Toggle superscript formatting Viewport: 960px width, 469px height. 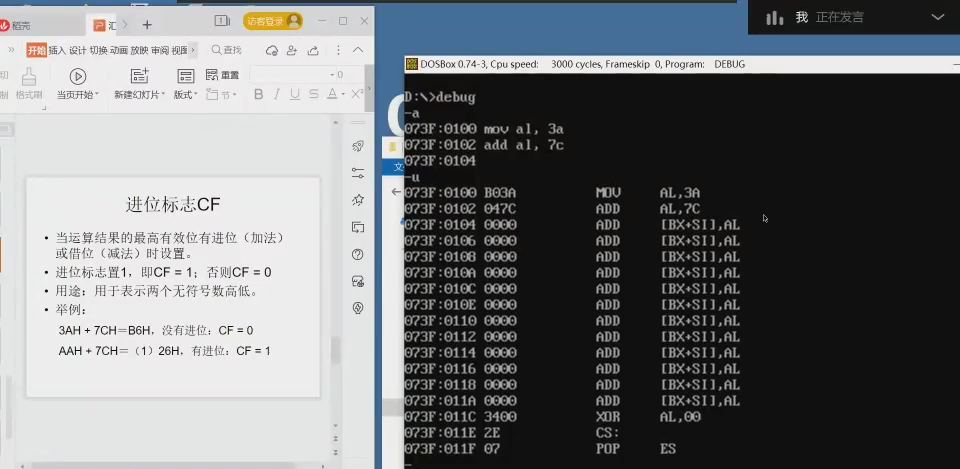[357, 94]
